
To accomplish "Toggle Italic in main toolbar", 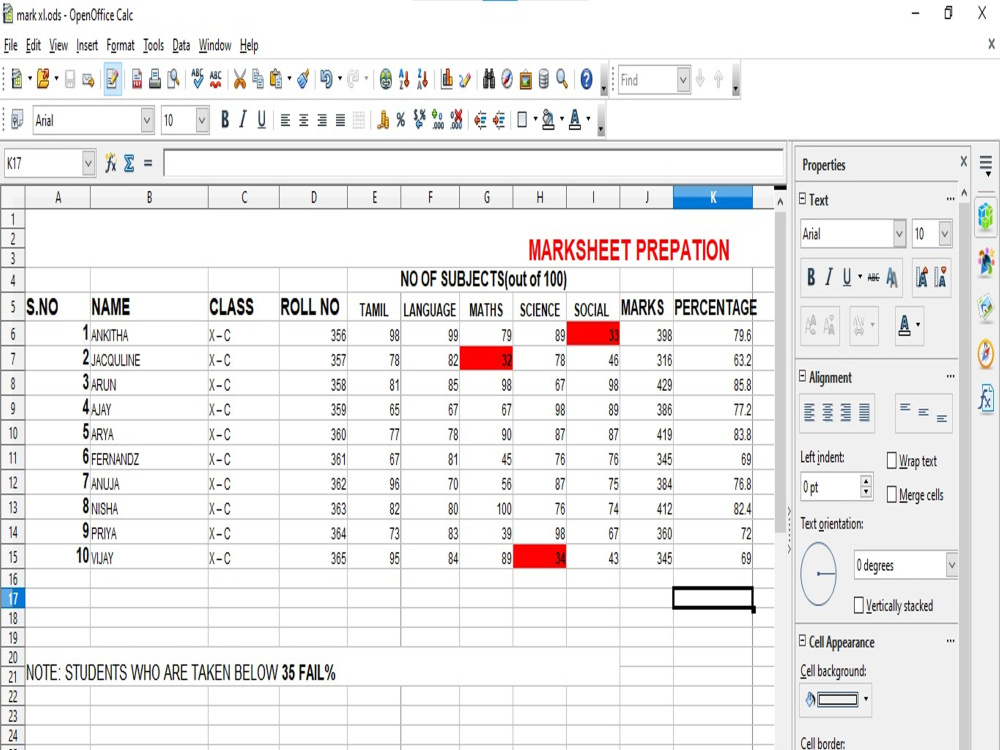I will click(x=242, y=120).
